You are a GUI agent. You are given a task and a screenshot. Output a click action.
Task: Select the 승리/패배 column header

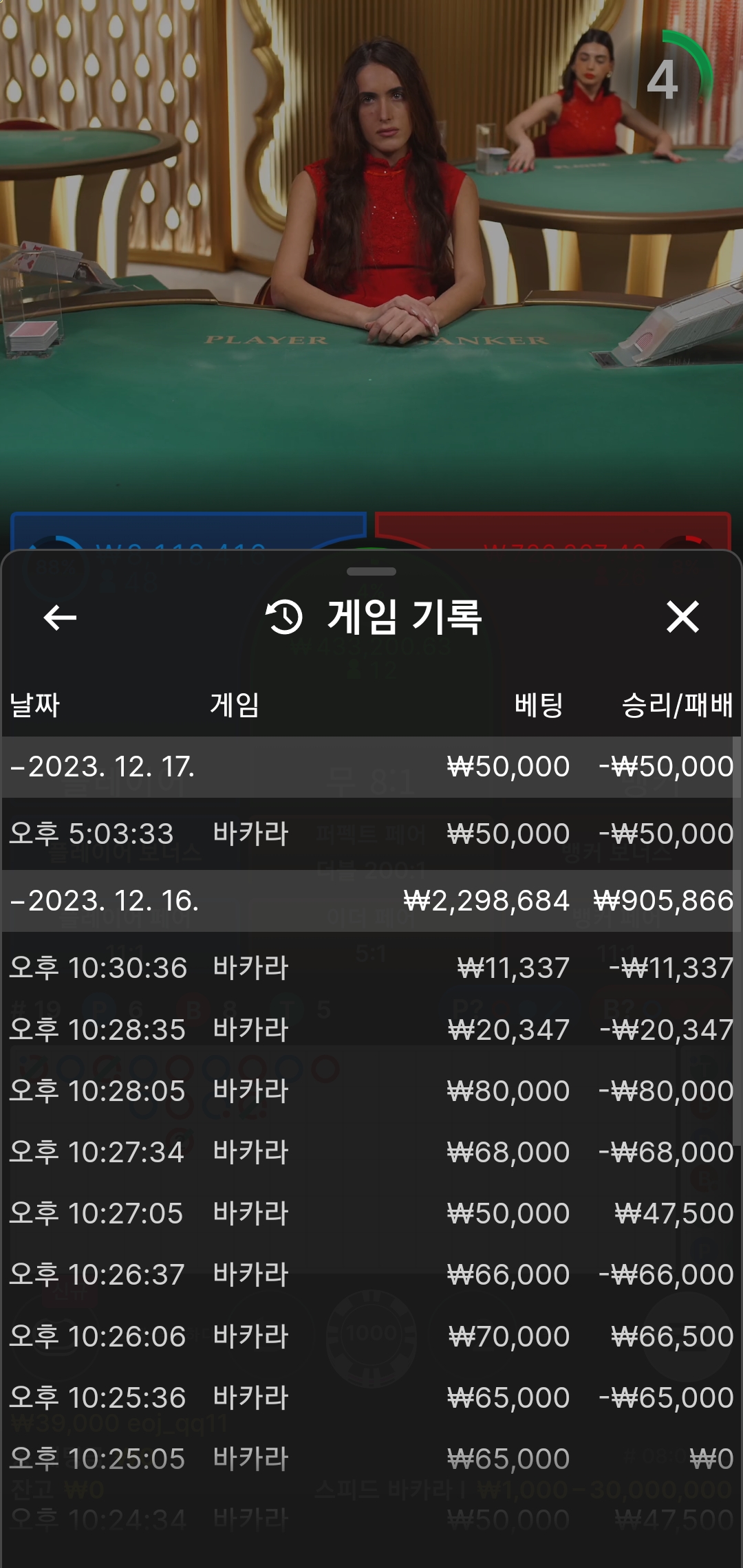pos(678,705)
